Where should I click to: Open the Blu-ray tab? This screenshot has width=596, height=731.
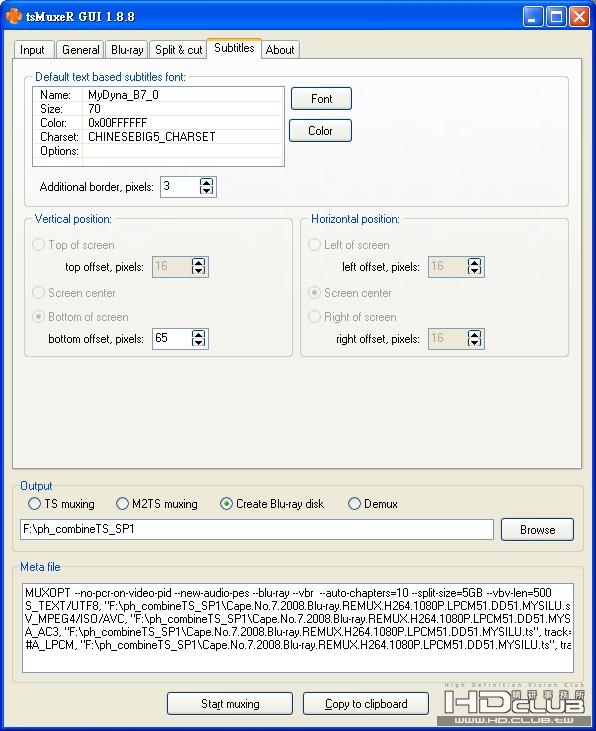click(x=127, y=50)
